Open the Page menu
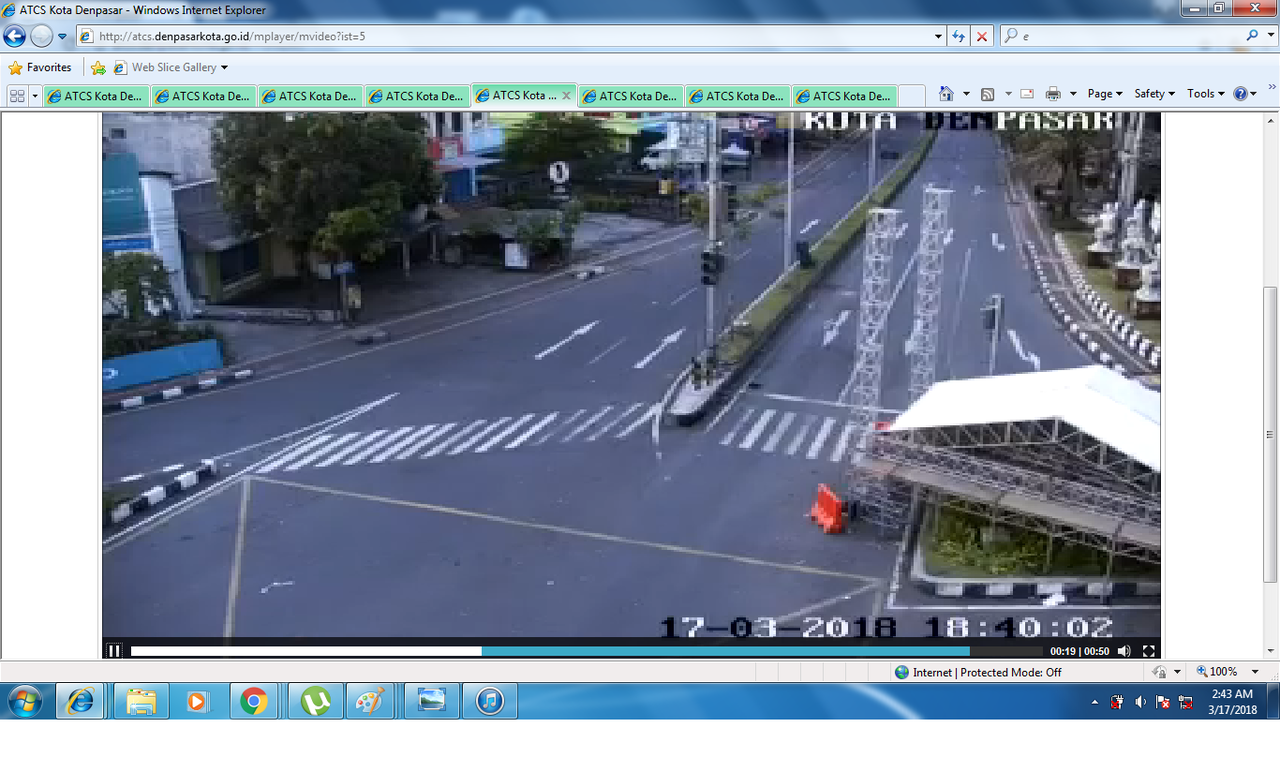The width and height of the screenshot is (1280, 772). tap(1105, 94)
